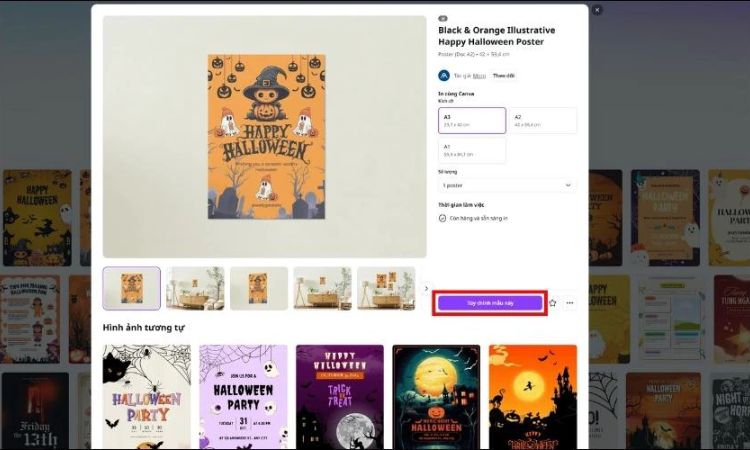Pick the A1 print size option
The width and height of the screenshot is (750, 450).
tap(471, 150)
